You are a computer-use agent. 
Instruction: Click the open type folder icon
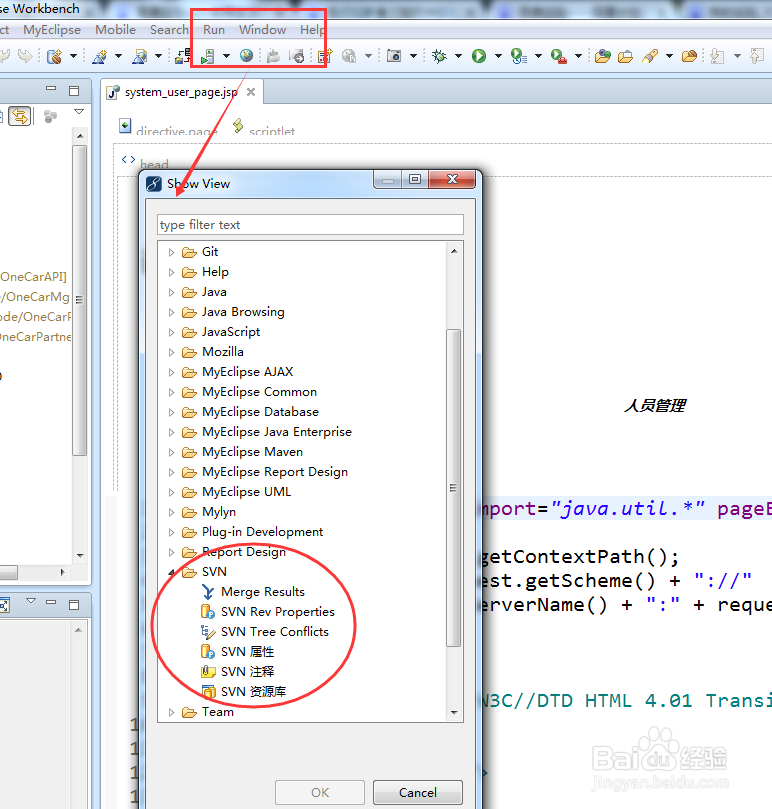(x=603, y=56)
